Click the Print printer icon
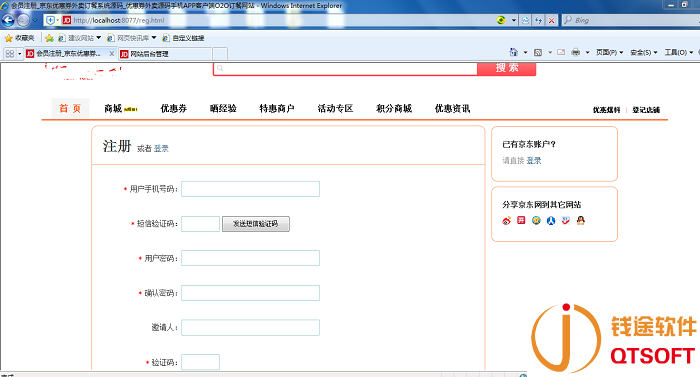 pyautogui.click(x=575, y=52)
